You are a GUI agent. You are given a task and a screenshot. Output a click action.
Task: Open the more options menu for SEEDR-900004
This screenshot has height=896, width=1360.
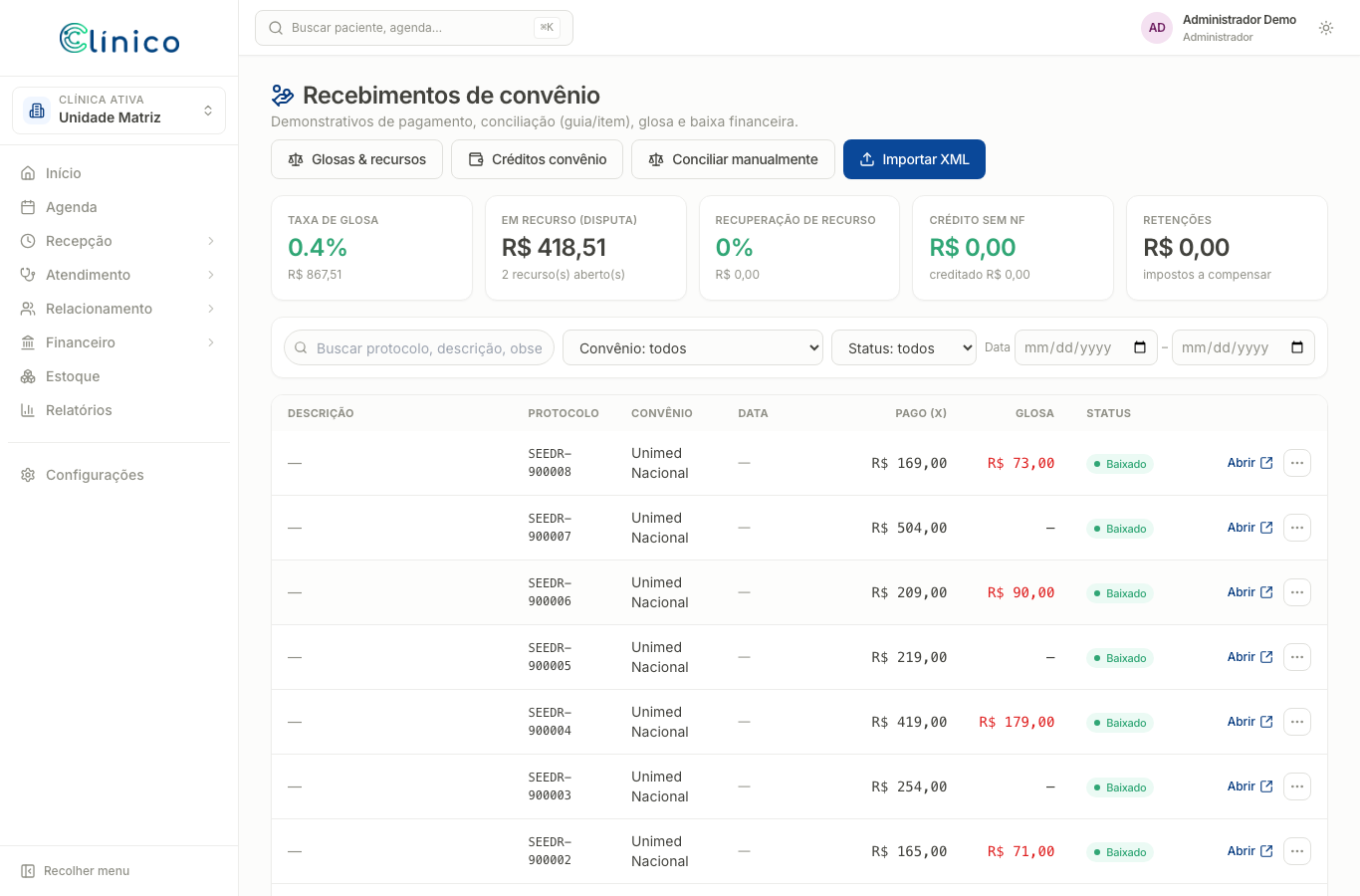tap(1297, 722)
